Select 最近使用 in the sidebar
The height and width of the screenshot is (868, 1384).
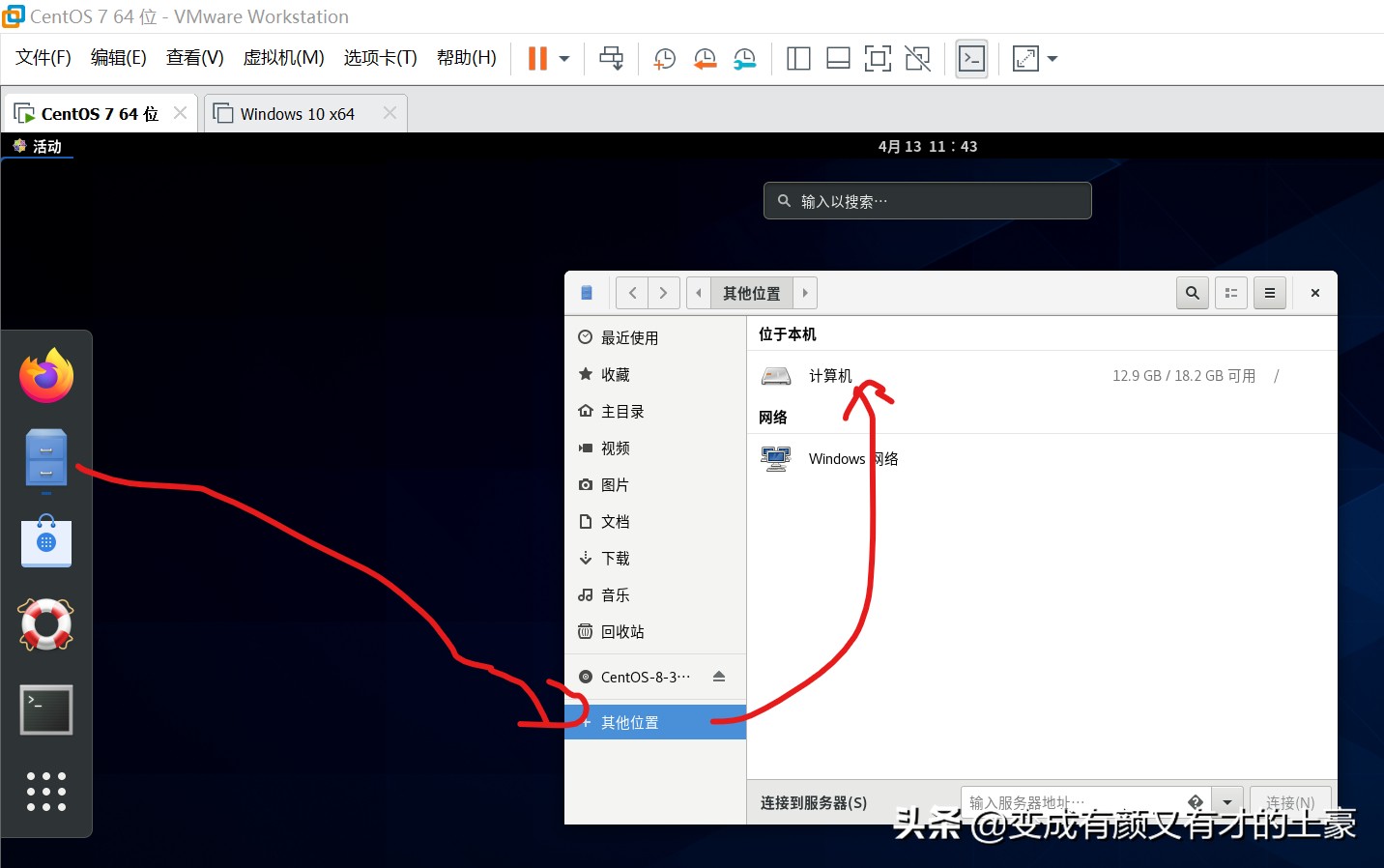coord(655,337)
